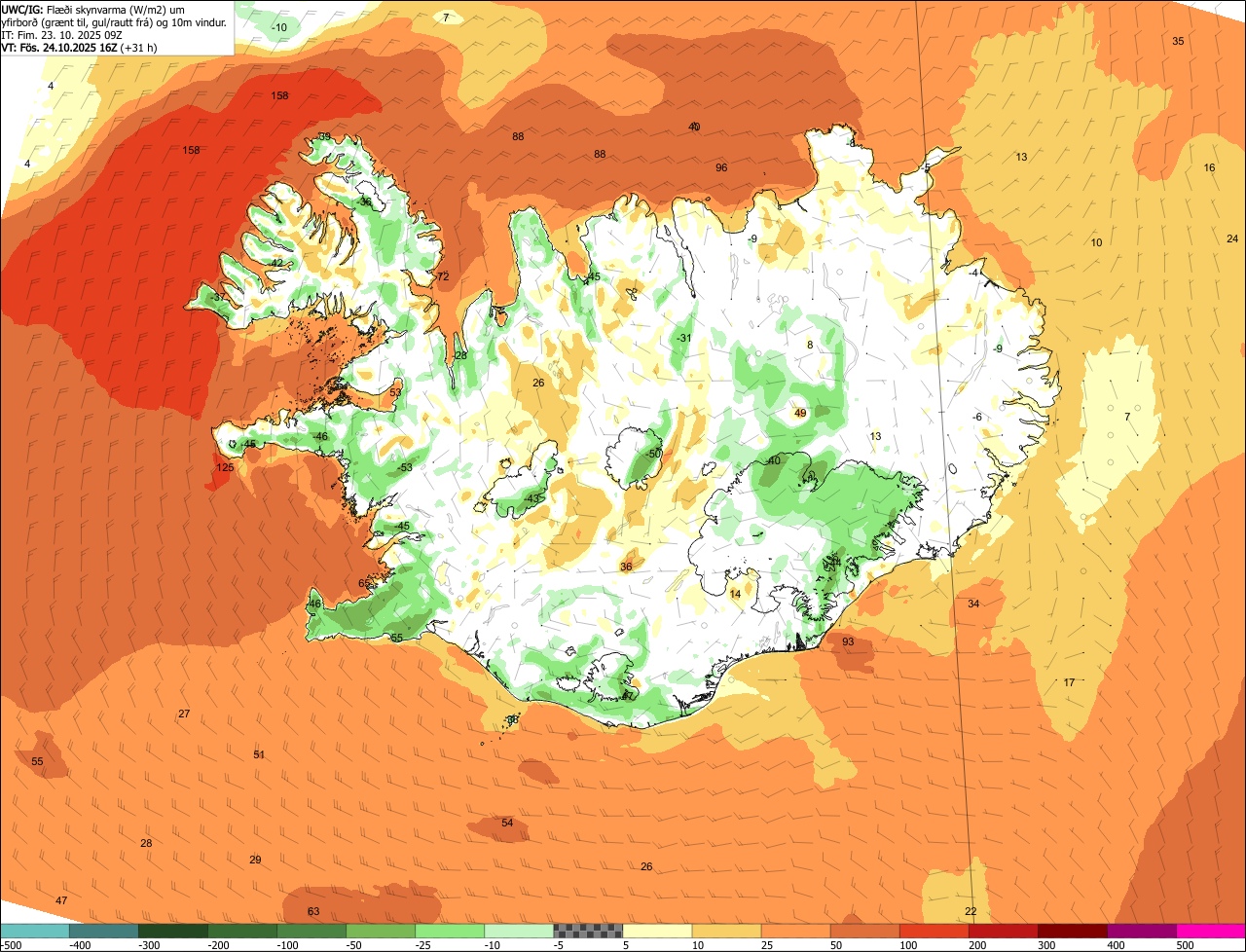Select the '24' value at the right edge
Screen dimensions: 1246x952
(x=1232, y=239)
